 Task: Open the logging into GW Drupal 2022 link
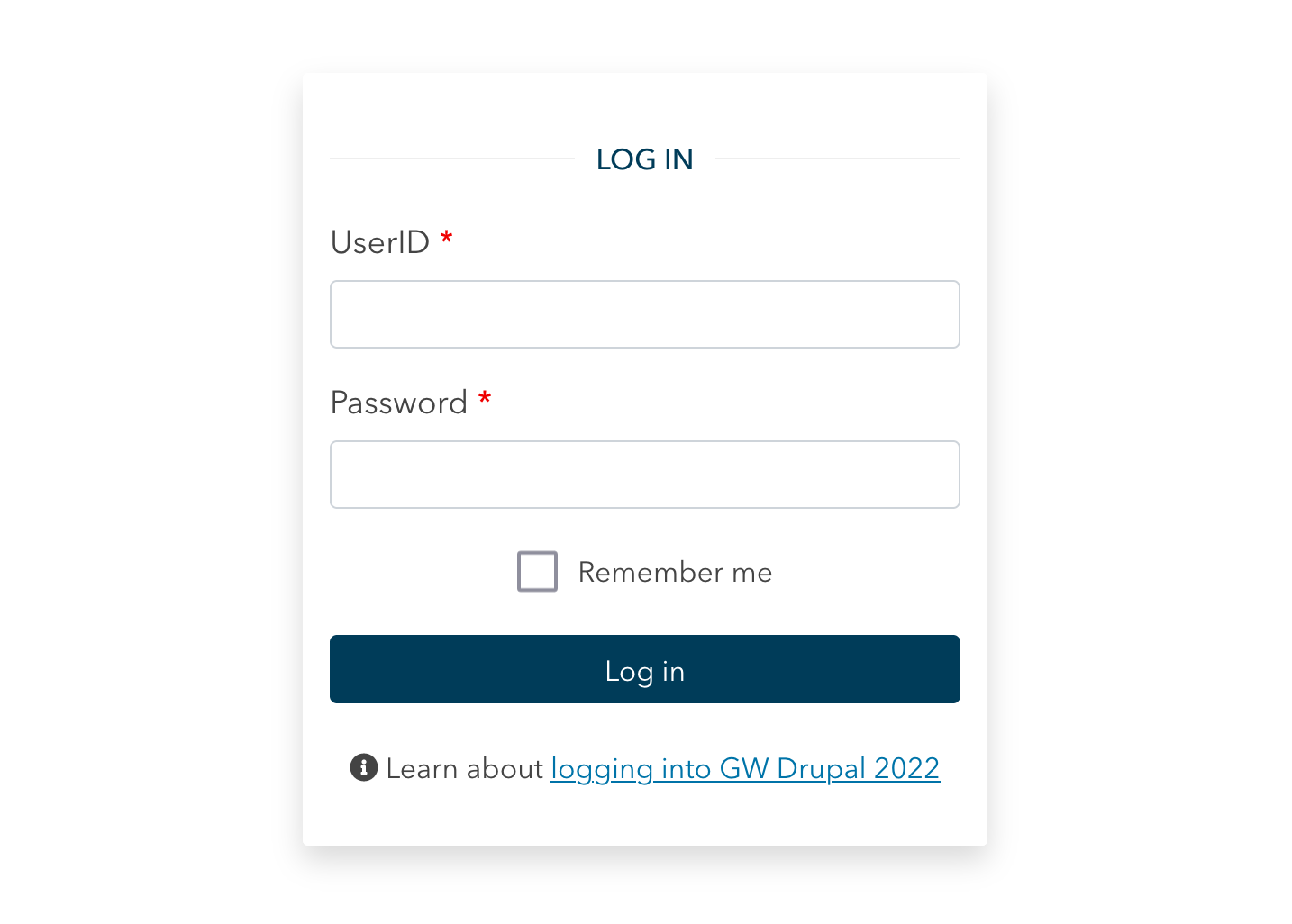(744, 768)
